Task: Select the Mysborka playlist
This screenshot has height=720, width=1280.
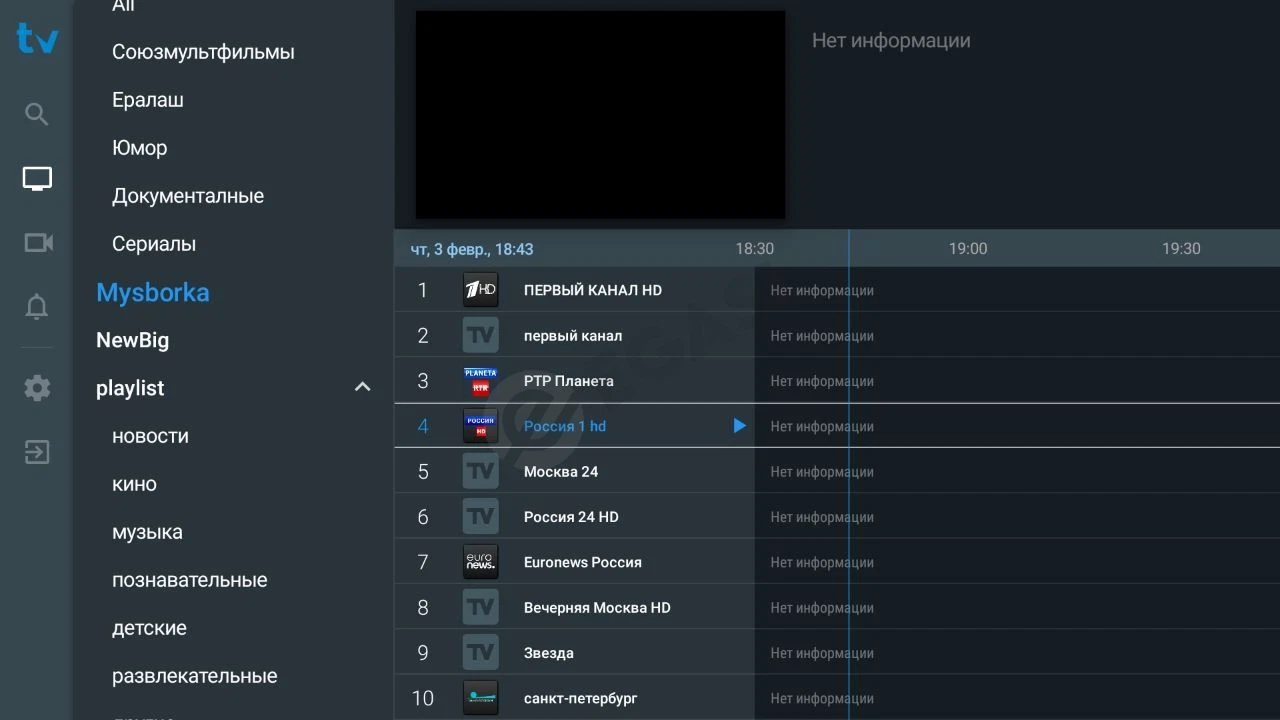Action: [153, 292]
